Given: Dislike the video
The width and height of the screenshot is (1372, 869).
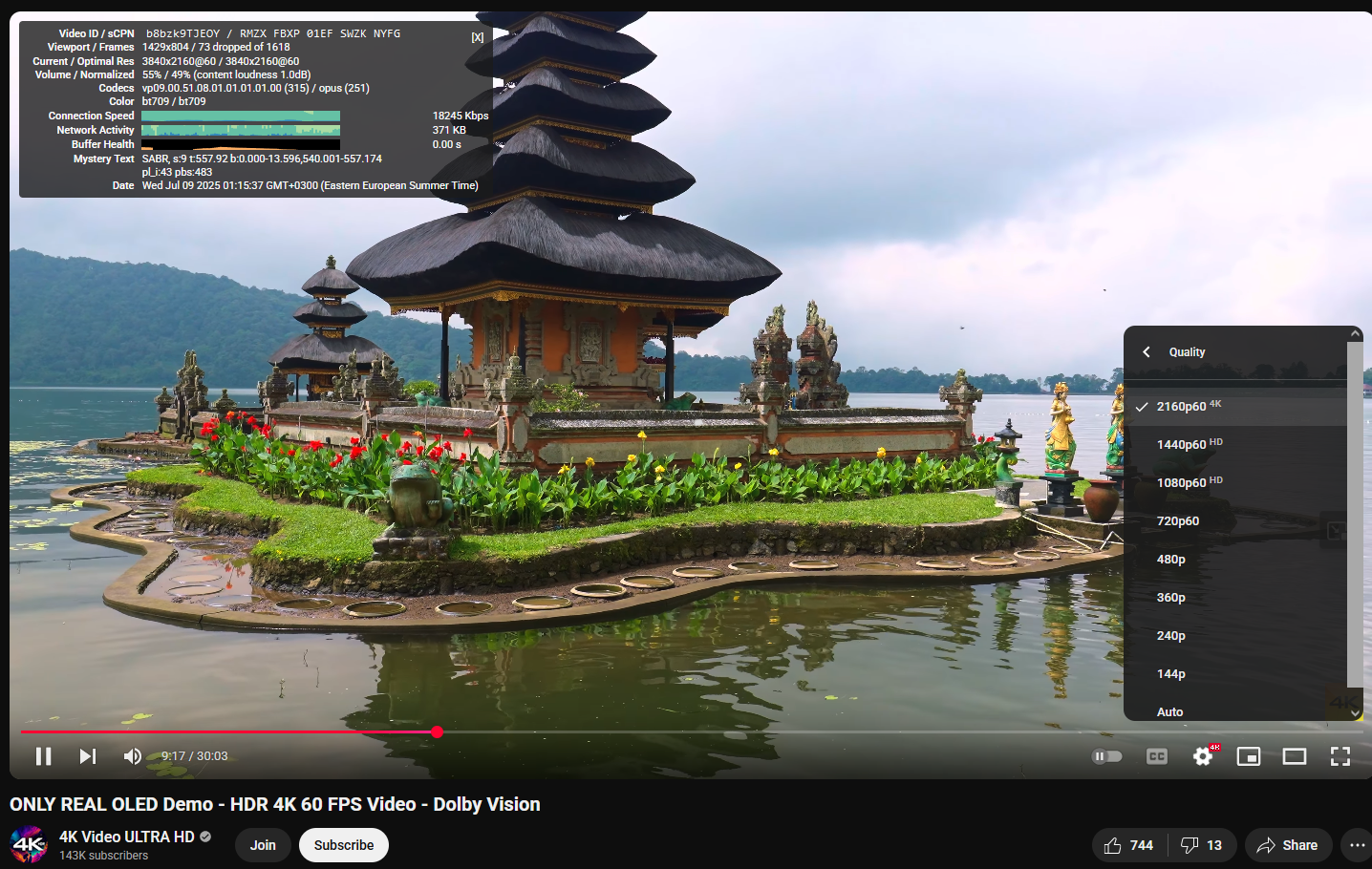Looking at the screenshot, I should [1202, 845].
